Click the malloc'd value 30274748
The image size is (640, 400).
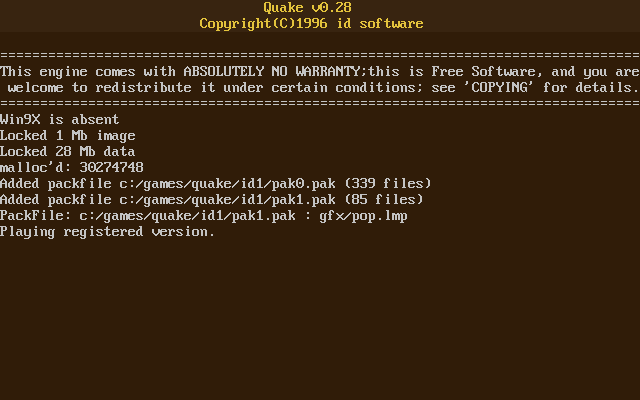click(x=111, y=167)
